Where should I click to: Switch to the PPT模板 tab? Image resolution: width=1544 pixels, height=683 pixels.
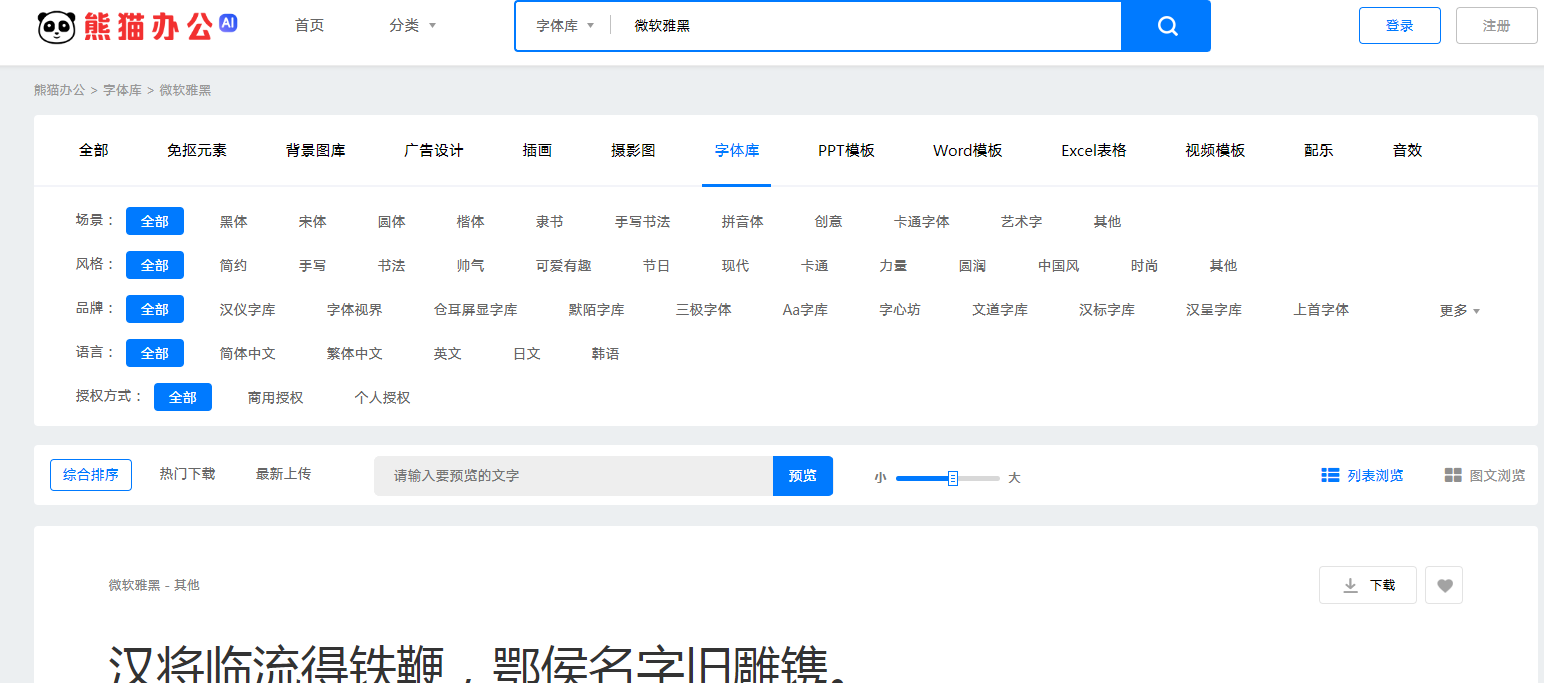846,151
